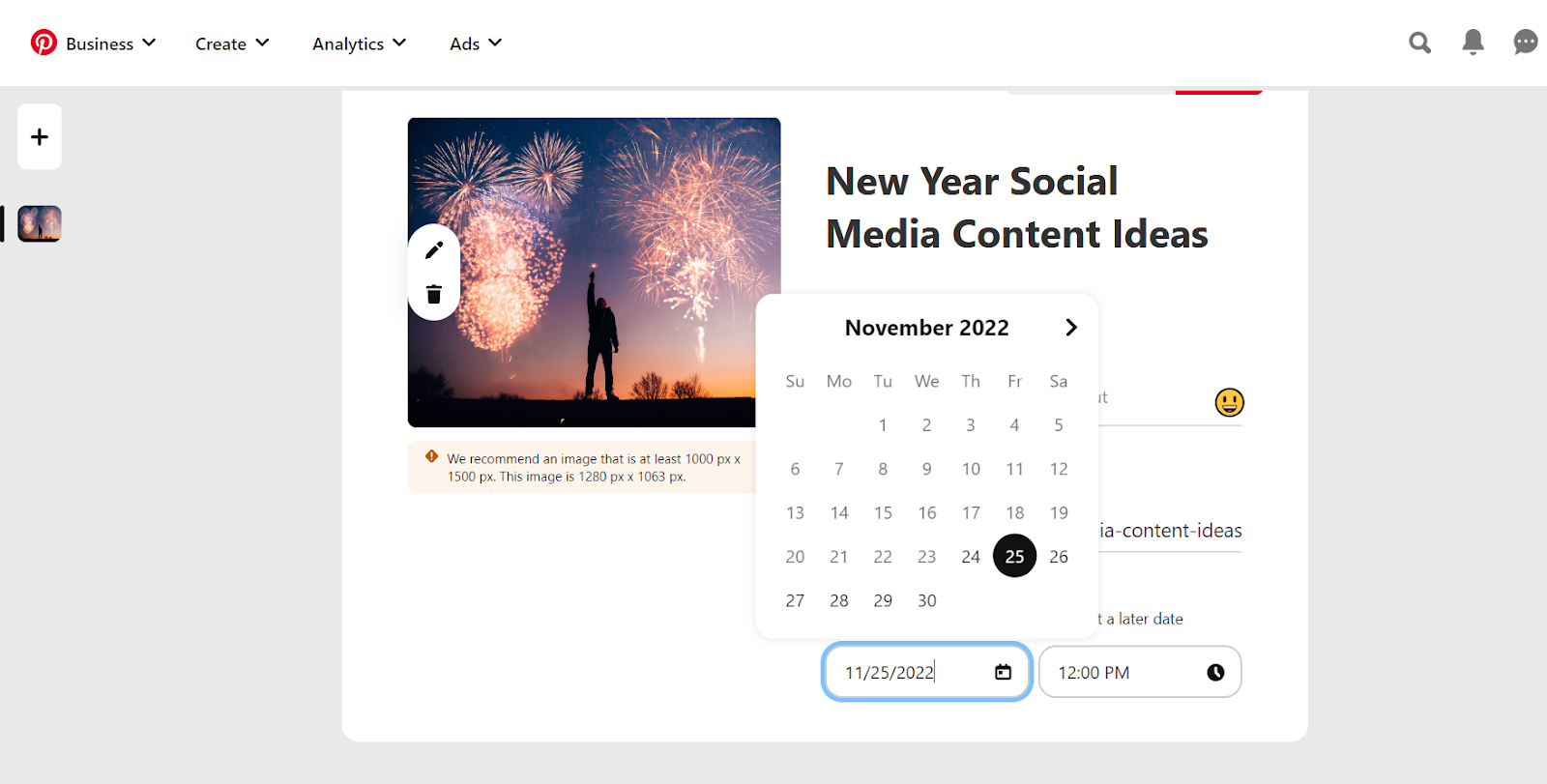Image resolution: width=1547 pixels, height=784 pixels.
Task: Select the selected date 25 in calendar
Action: pos(1014,556)
